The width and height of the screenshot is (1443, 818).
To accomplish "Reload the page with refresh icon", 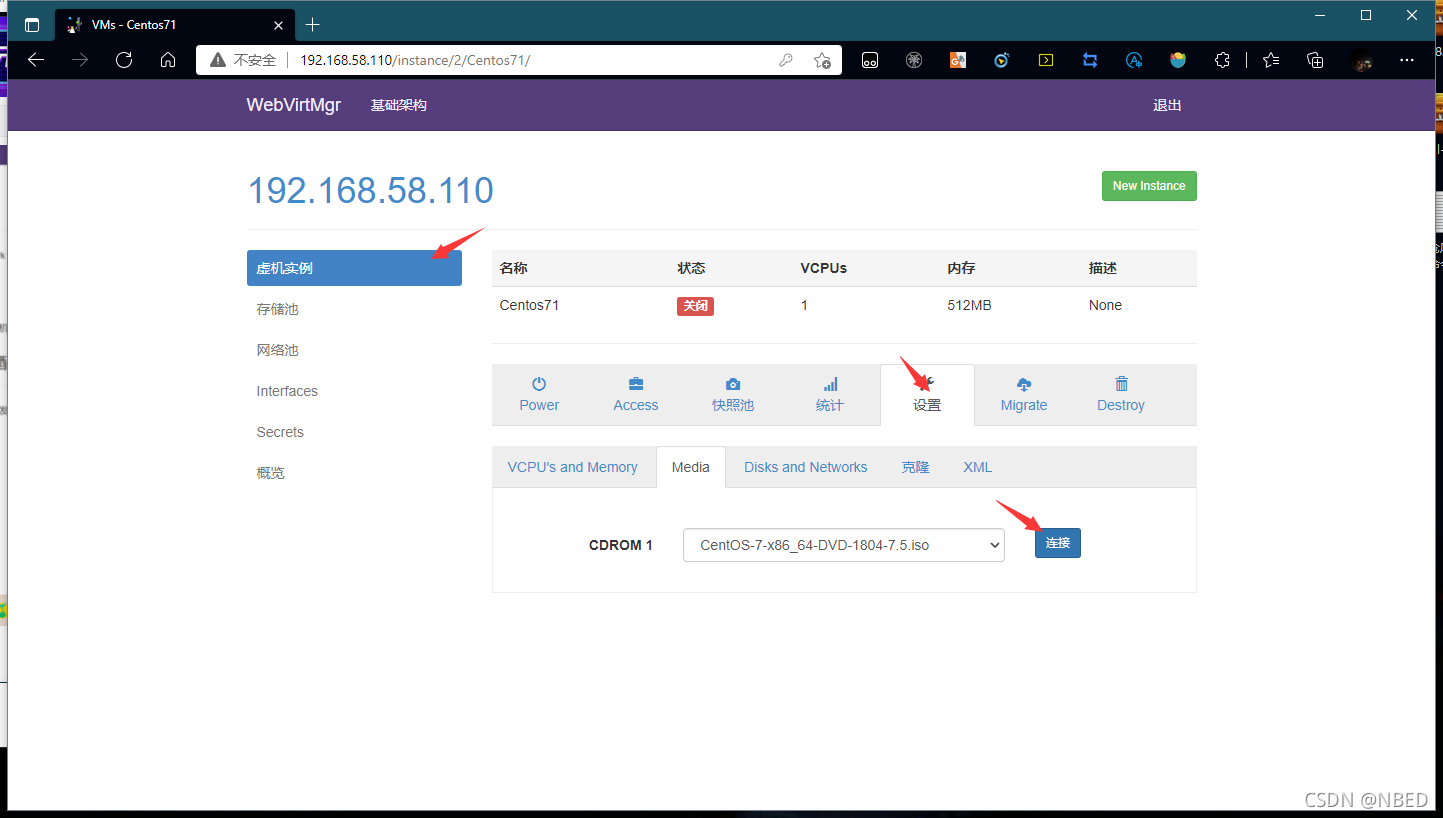I will click(x=124, y=60).
